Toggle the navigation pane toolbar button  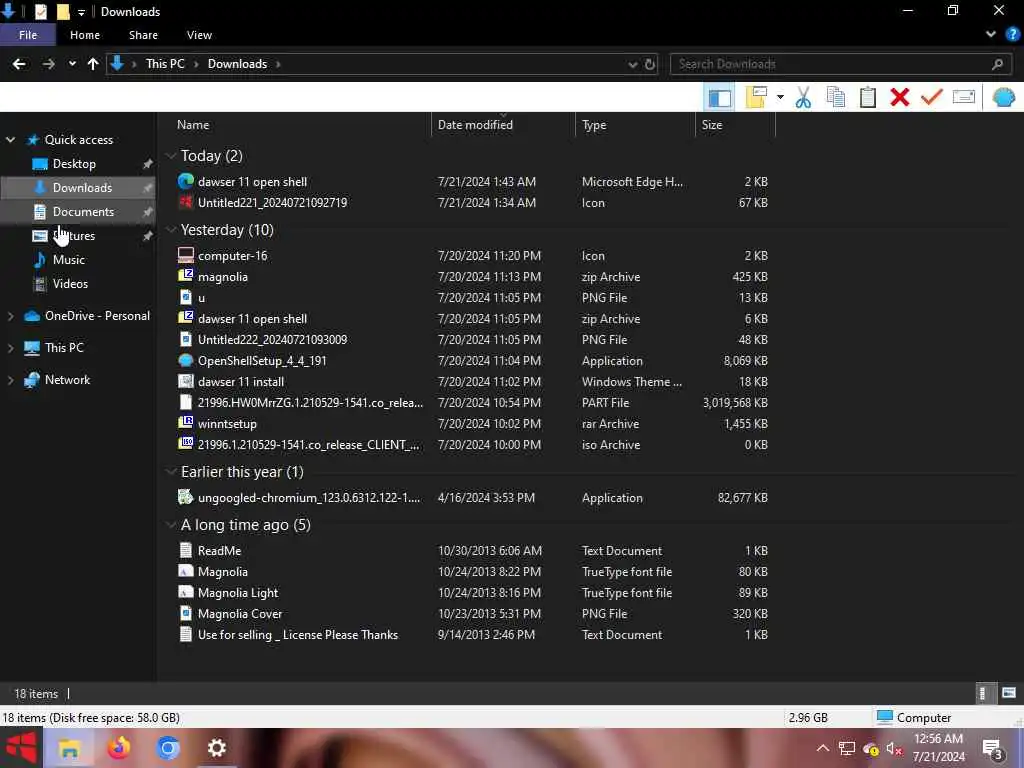point(719,98)
